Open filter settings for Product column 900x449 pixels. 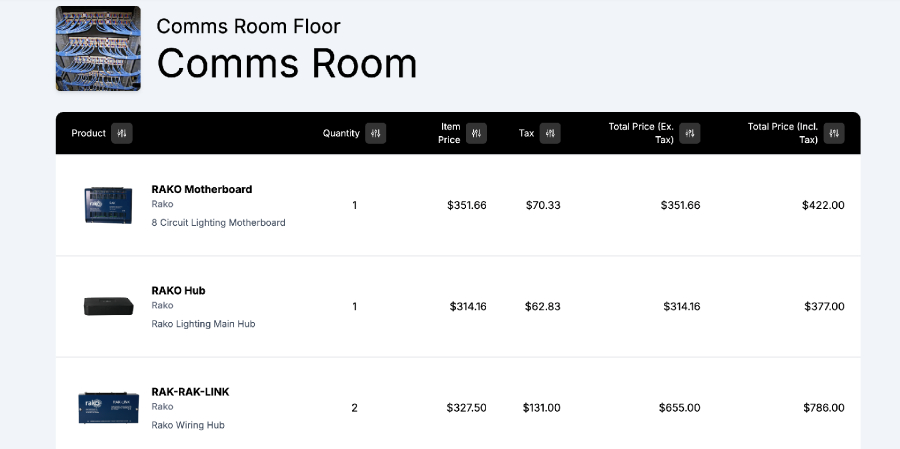tap(122, 133)
